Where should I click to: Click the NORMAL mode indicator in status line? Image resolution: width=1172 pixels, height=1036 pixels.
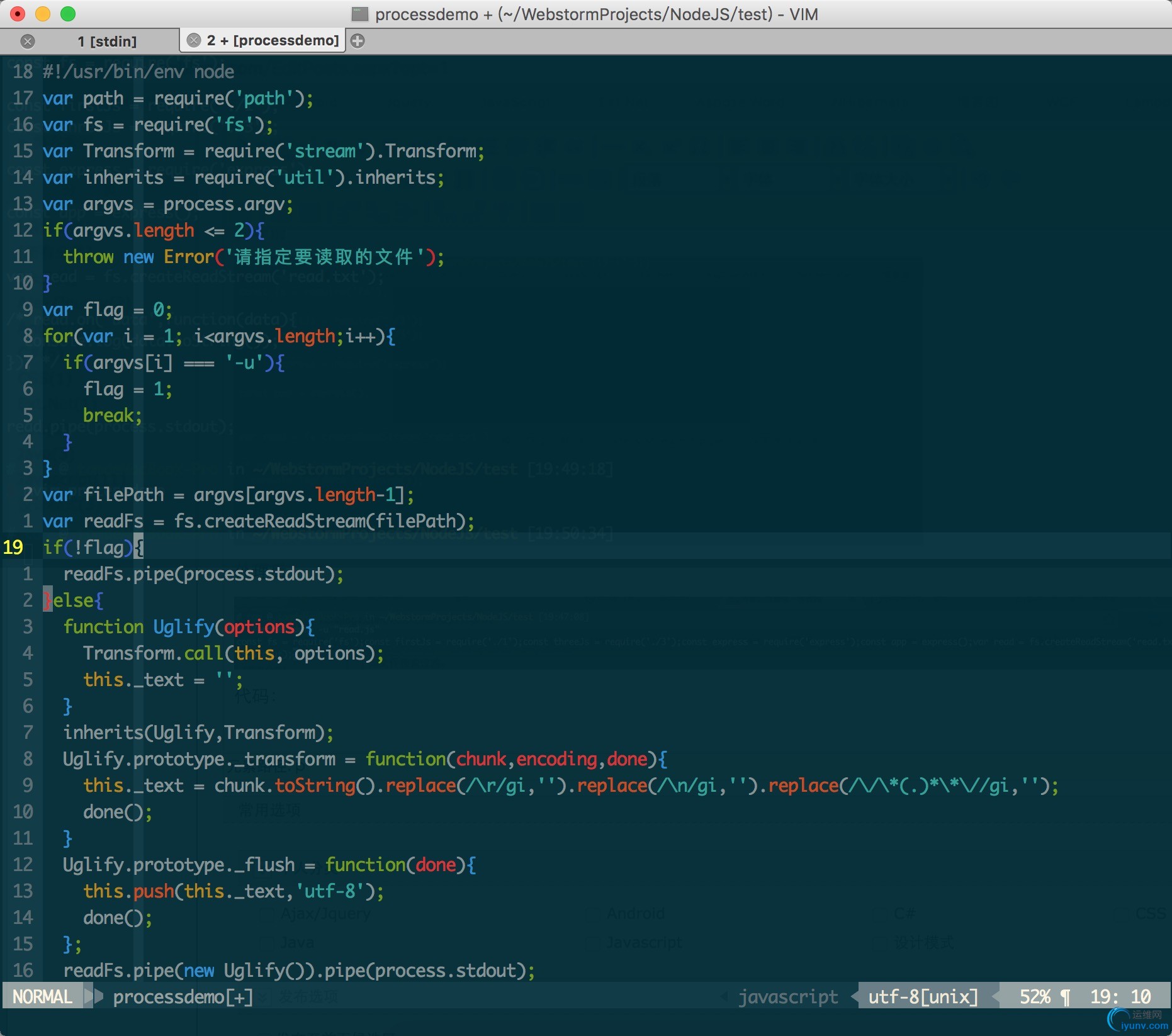(42, 997)
